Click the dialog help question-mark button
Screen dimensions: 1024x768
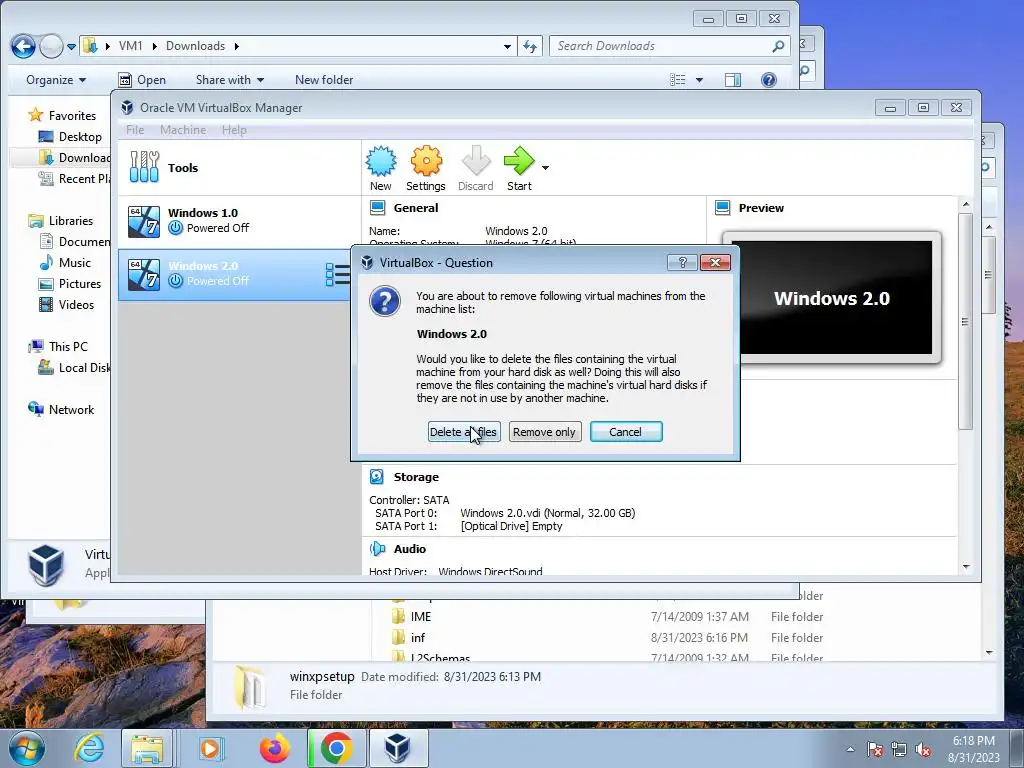point(682,263)
